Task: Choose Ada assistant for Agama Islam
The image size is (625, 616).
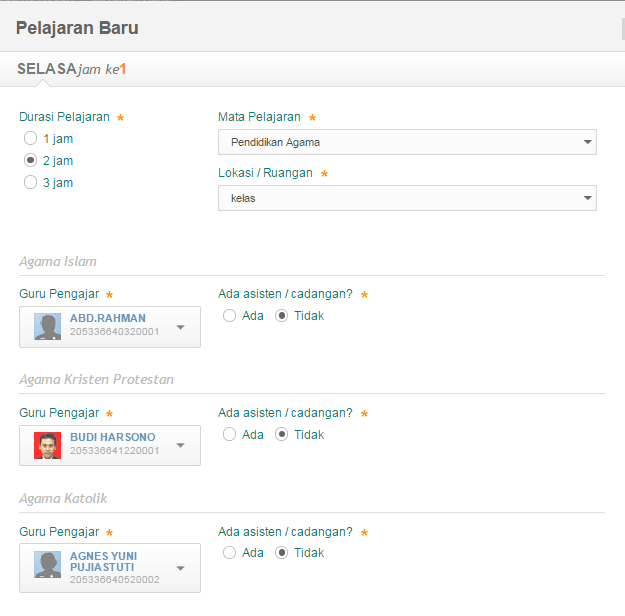Action: coord(229,316)
